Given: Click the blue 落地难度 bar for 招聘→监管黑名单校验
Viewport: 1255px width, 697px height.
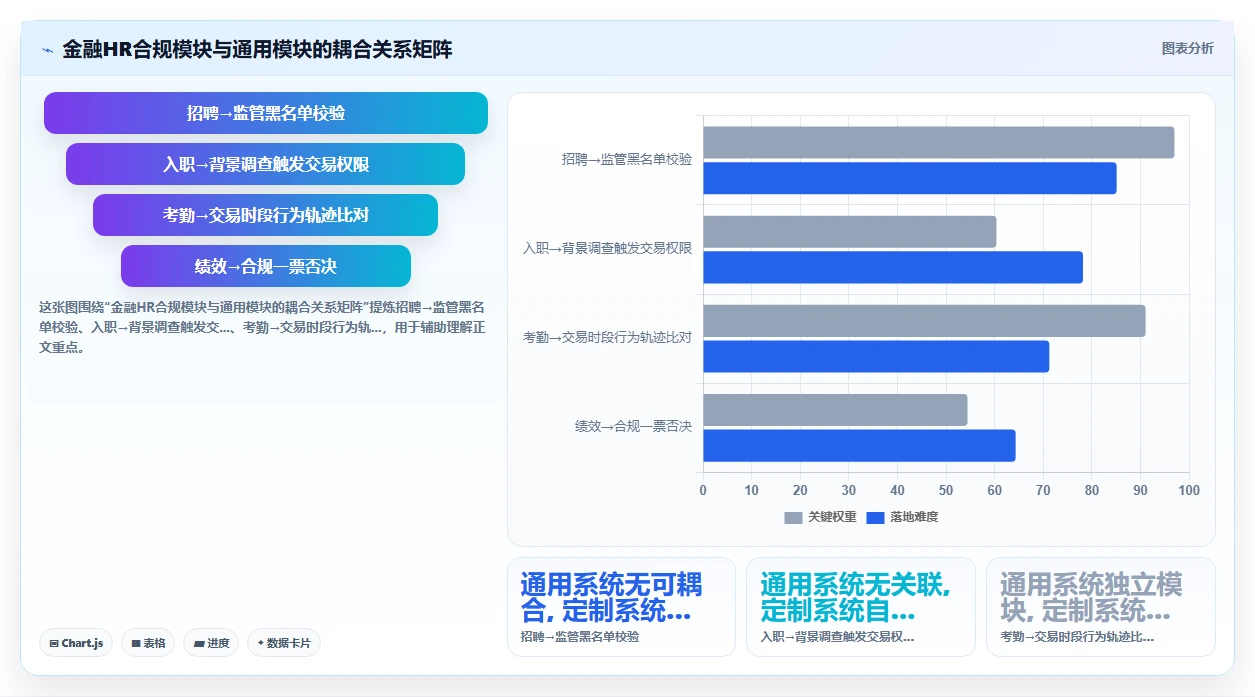Looking at the screenshot, I should click(x=909, y=178).
